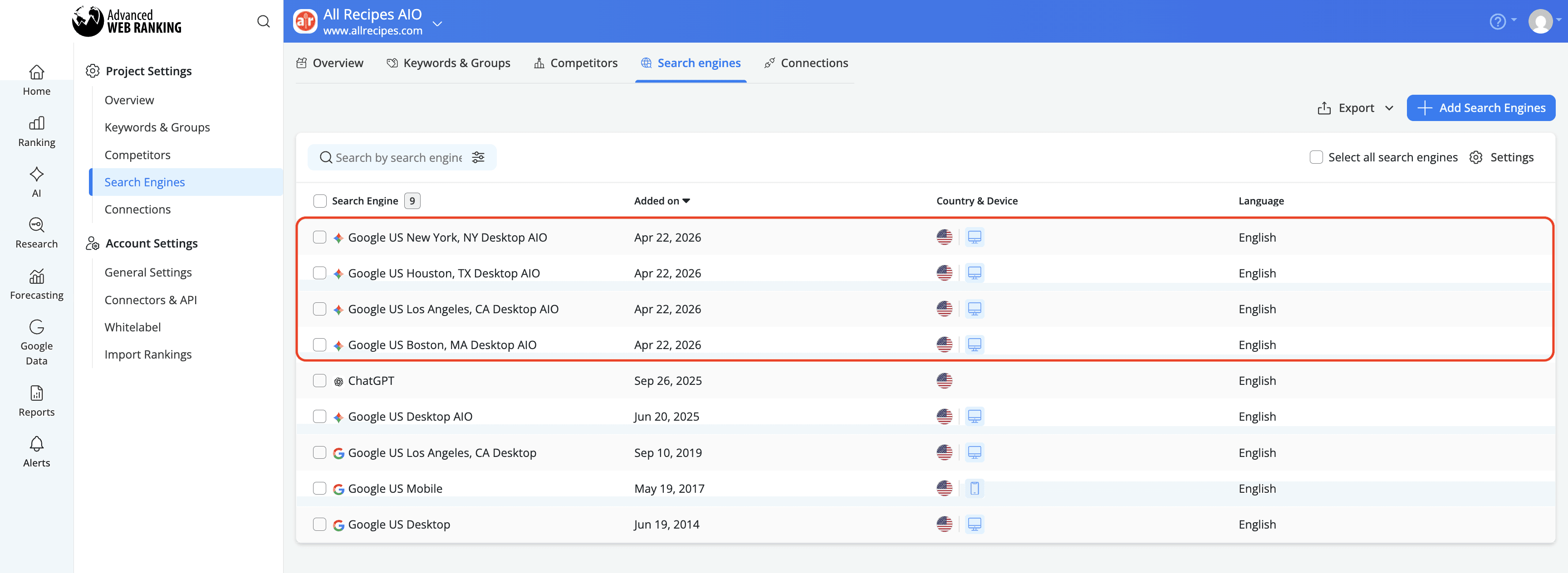Viewport: 1568px width, 573px height.
Task: Open the search filters icon in search bar
Action: click(x=479, y=157)
